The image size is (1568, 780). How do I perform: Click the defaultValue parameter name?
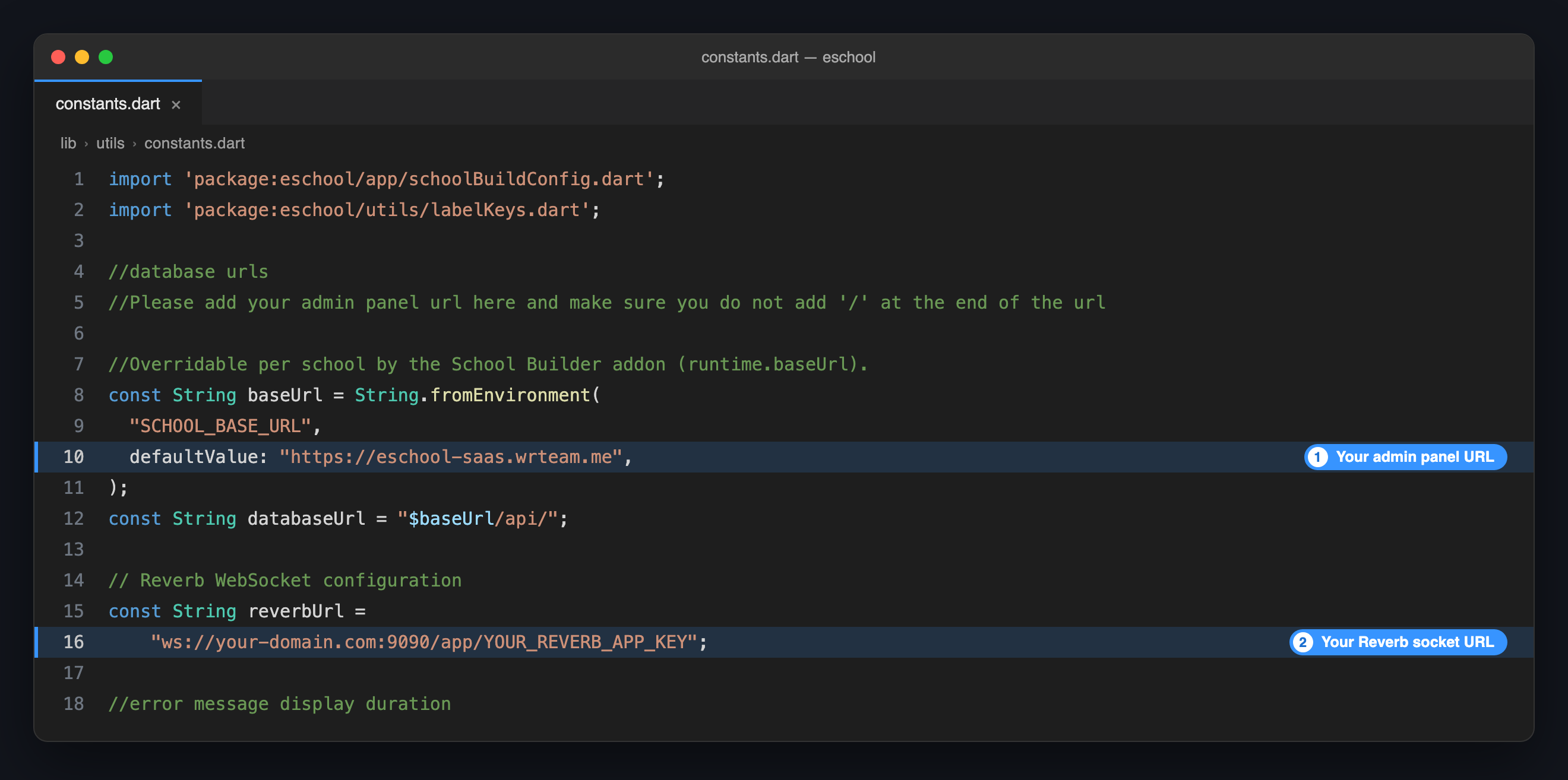coord(194,457)
